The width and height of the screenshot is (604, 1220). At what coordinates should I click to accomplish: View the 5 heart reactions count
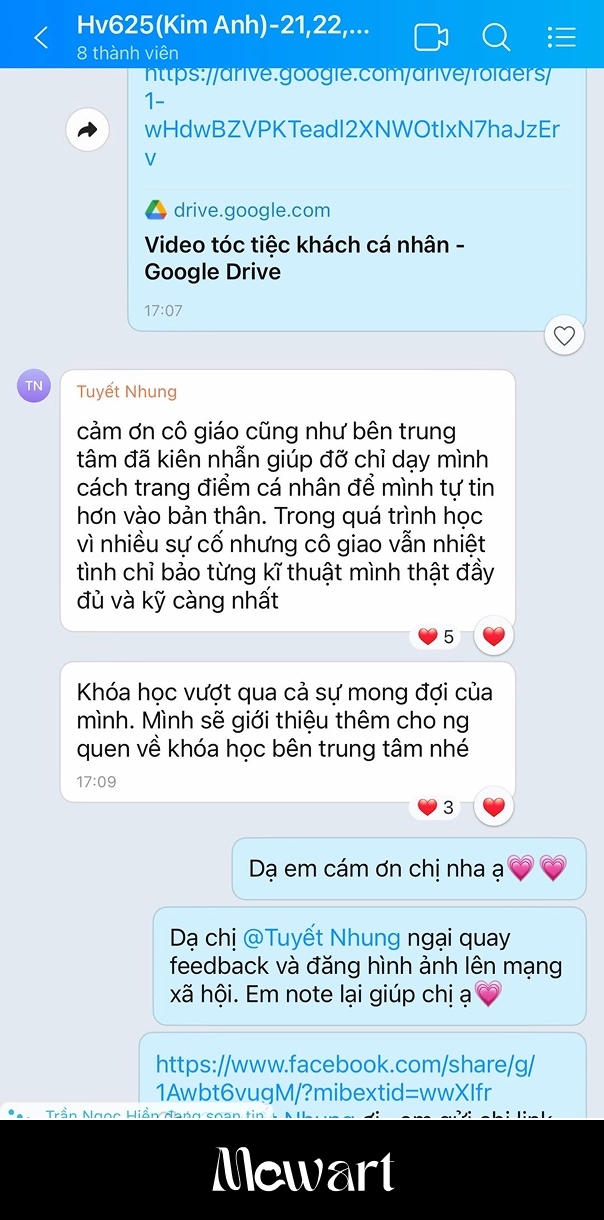click(435, 636)
